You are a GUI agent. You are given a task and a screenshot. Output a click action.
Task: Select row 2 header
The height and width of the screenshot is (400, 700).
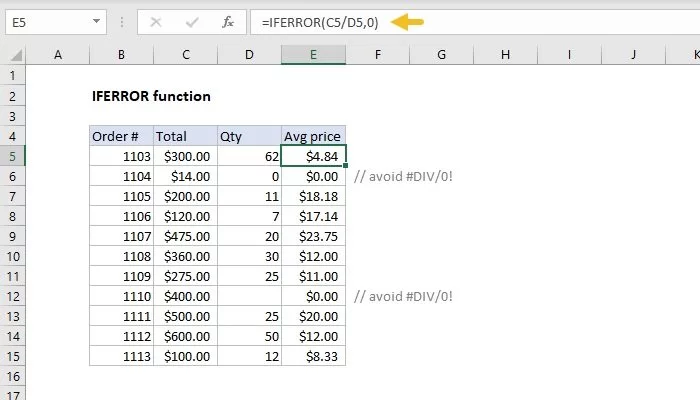pos(12,96)
